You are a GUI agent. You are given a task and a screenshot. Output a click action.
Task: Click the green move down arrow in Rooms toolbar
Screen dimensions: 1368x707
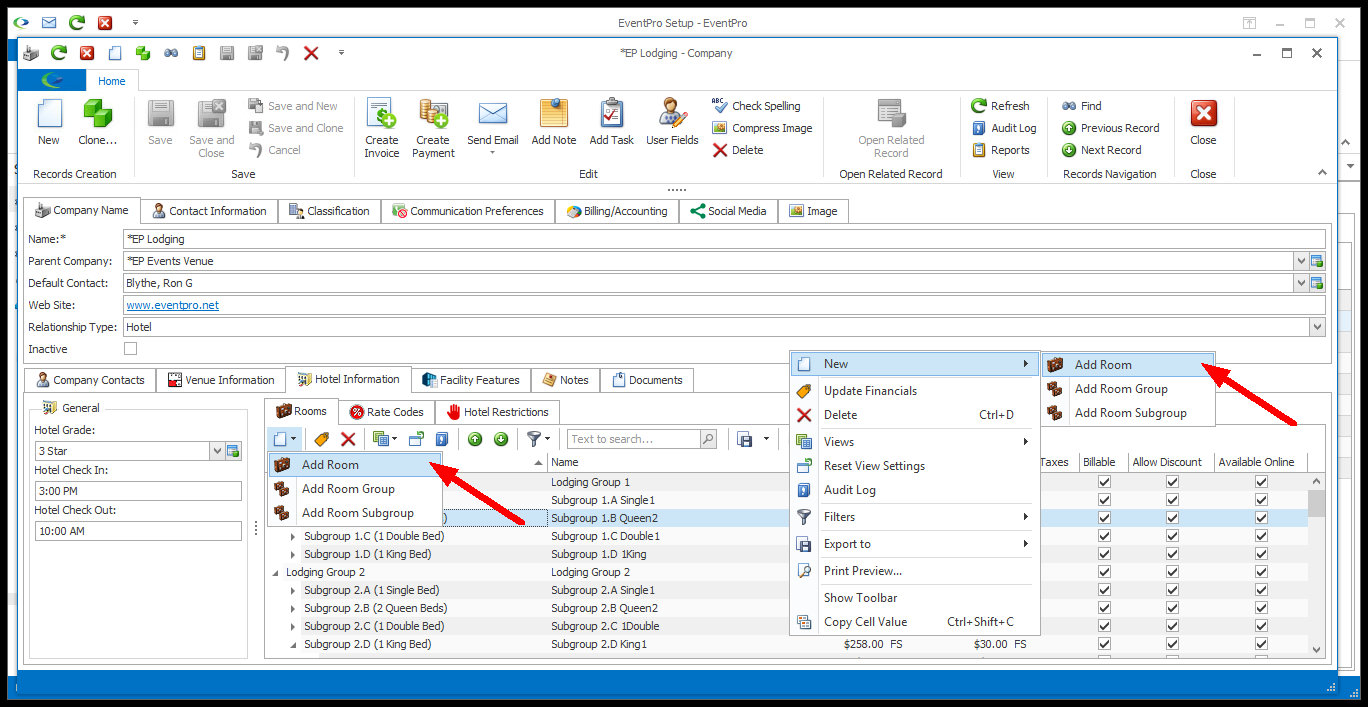(501, 439)
